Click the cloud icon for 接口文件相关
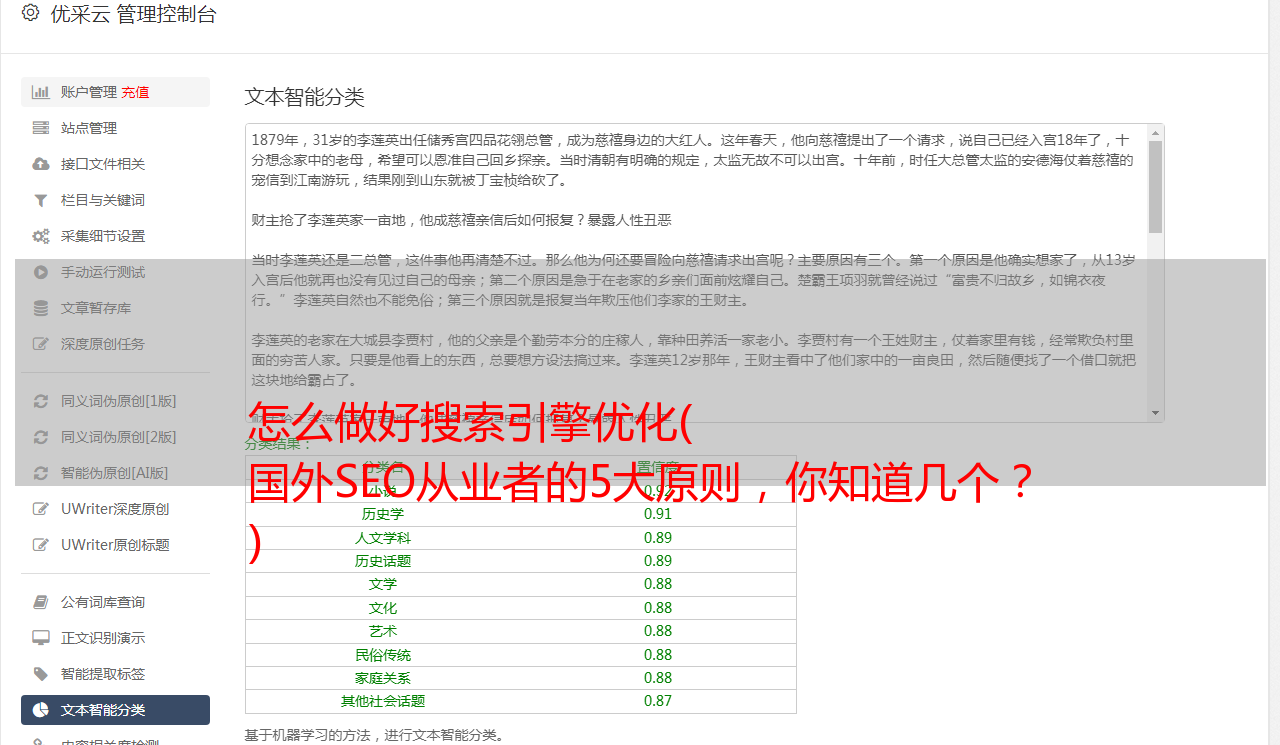Image resolution: width=1280 pixels, height=745 pixels. [41, 164]
